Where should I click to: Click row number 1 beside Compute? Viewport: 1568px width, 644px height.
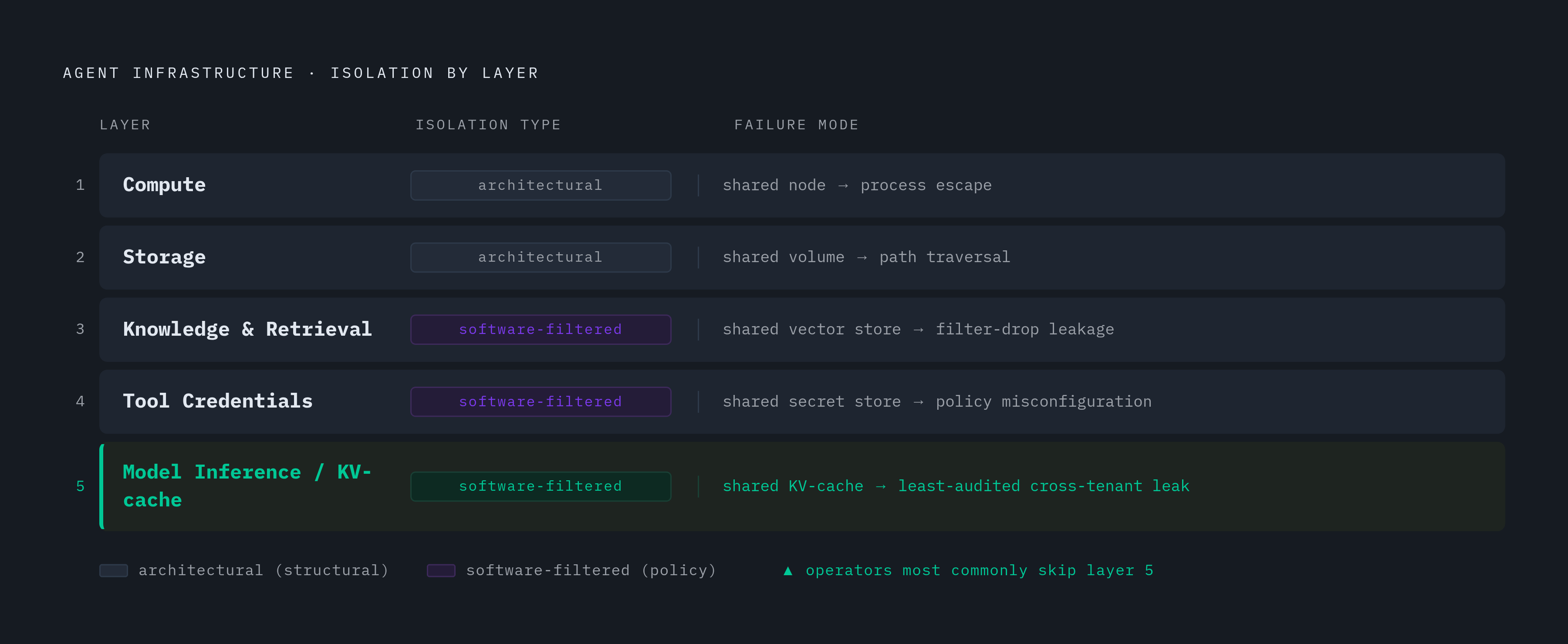click(x=80, y=185)
